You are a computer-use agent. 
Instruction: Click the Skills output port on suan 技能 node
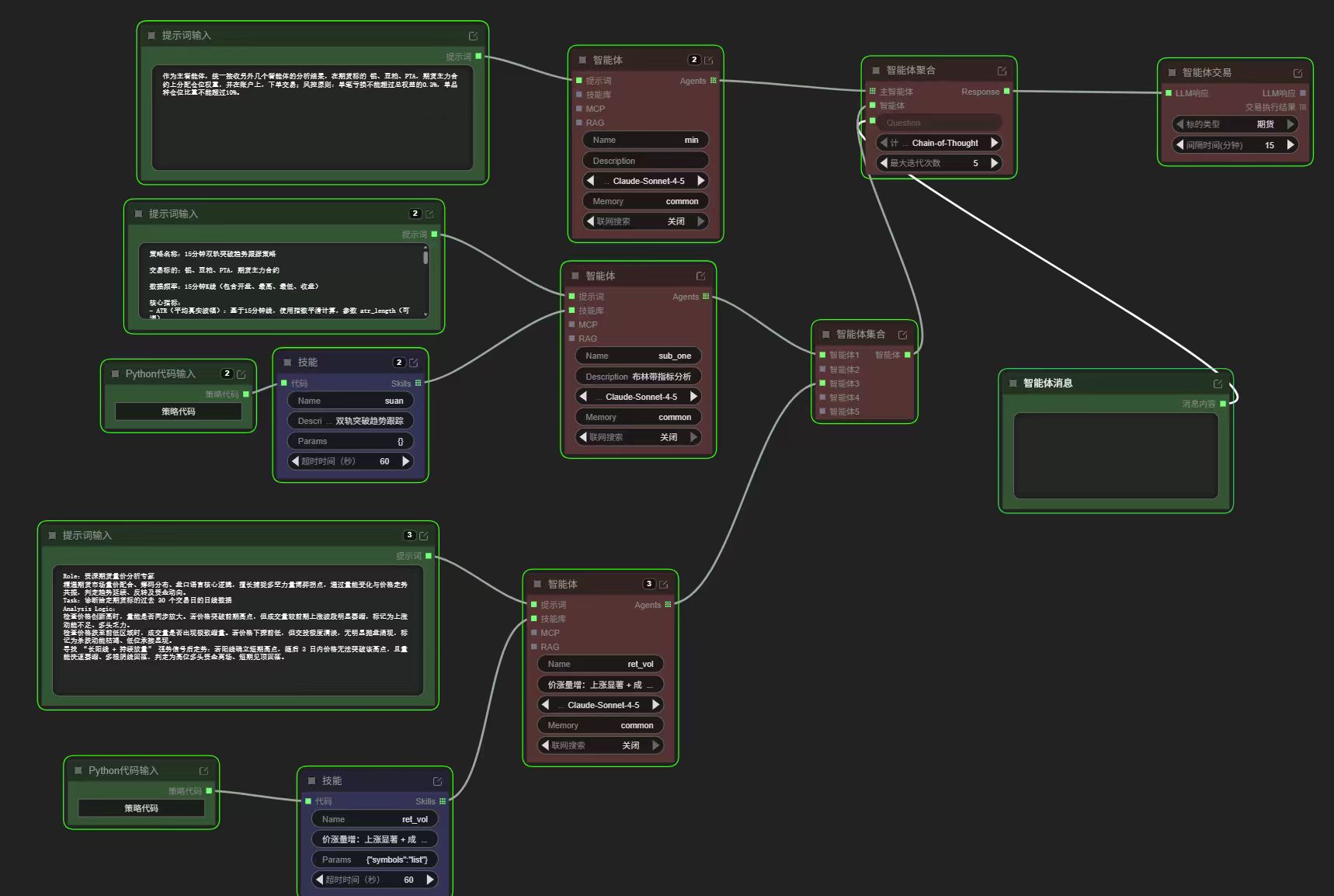[x=419, y=384]
